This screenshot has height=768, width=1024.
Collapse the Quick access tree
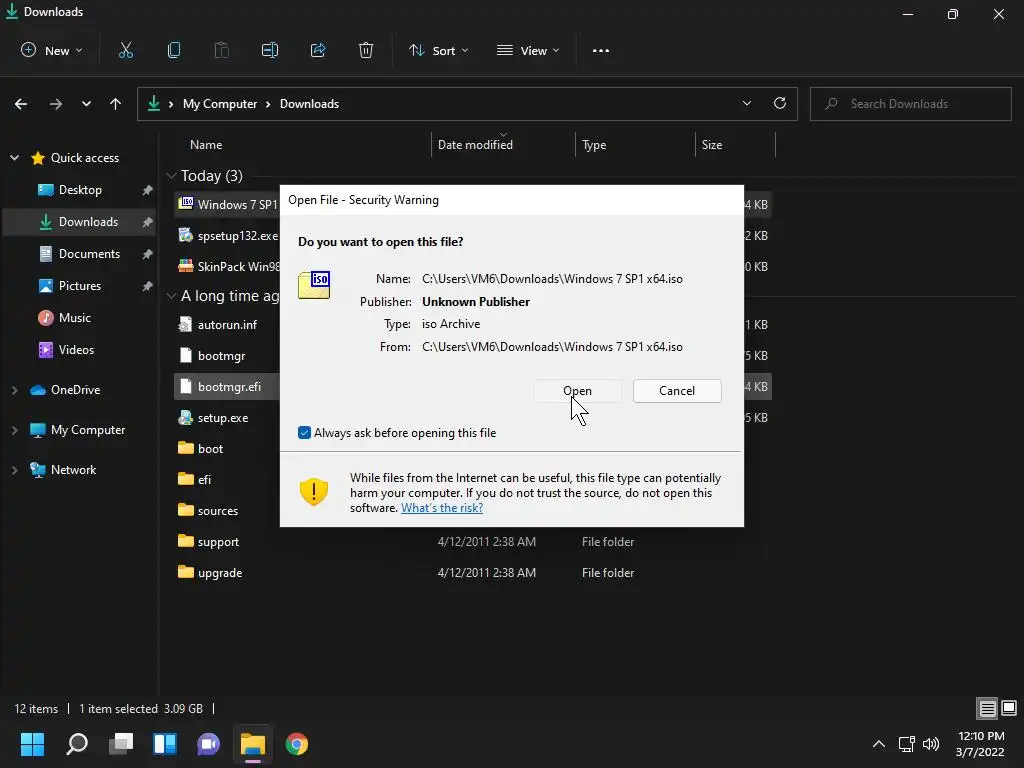pyautogui.click(x=14, y=157)
